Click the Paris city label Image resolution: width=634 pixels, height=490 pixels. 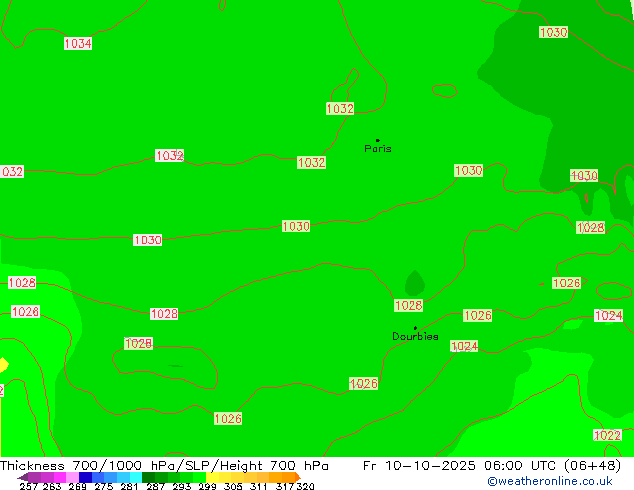pos(378,149)
